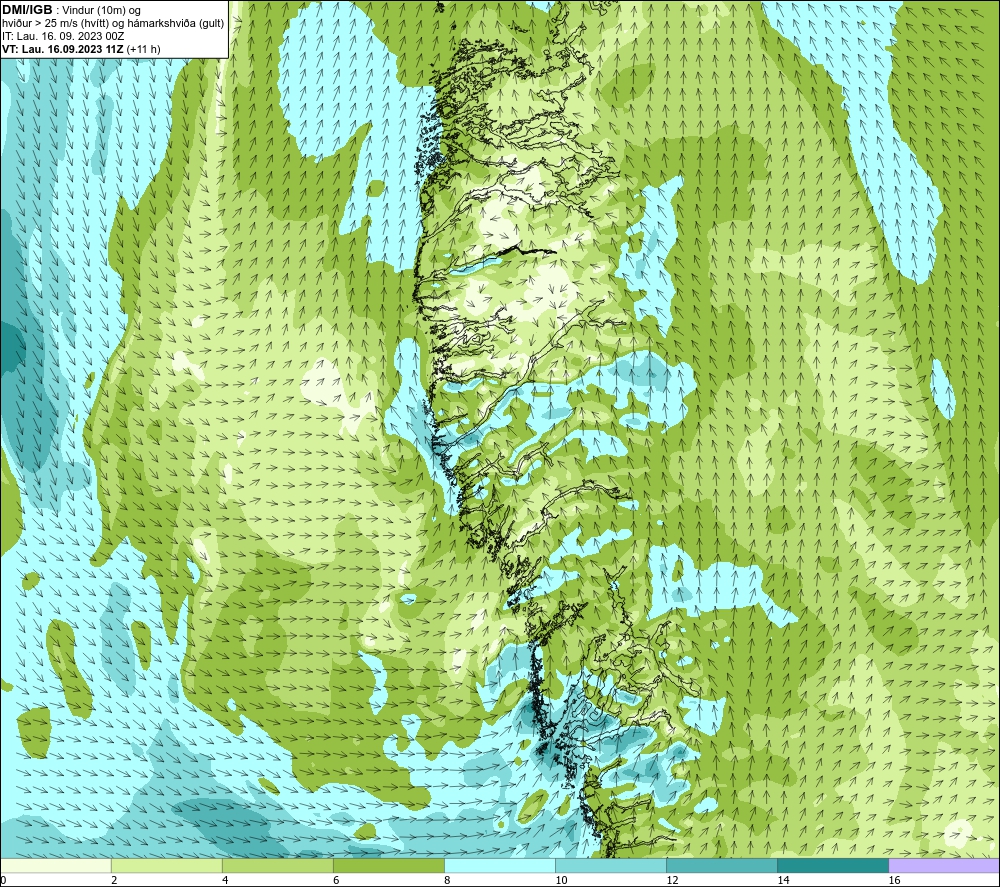This screenshot has height=887, width=1000.
Task: Click the "Vindur (10m) og" text
Action: click(x=103, y=11)
